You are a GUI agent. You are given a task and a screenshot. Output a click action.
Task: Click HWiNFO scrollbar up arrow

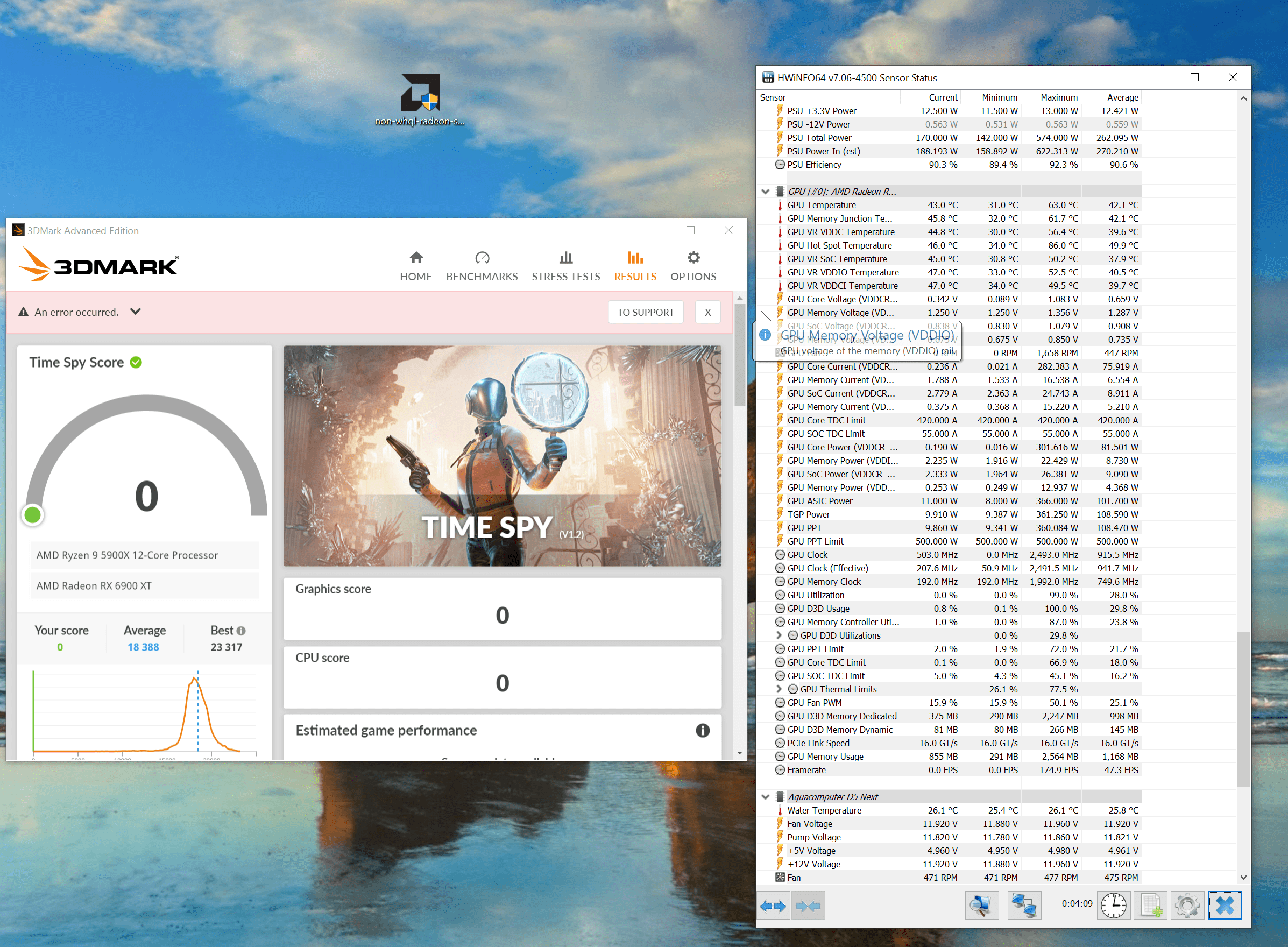coord(1243,98)
